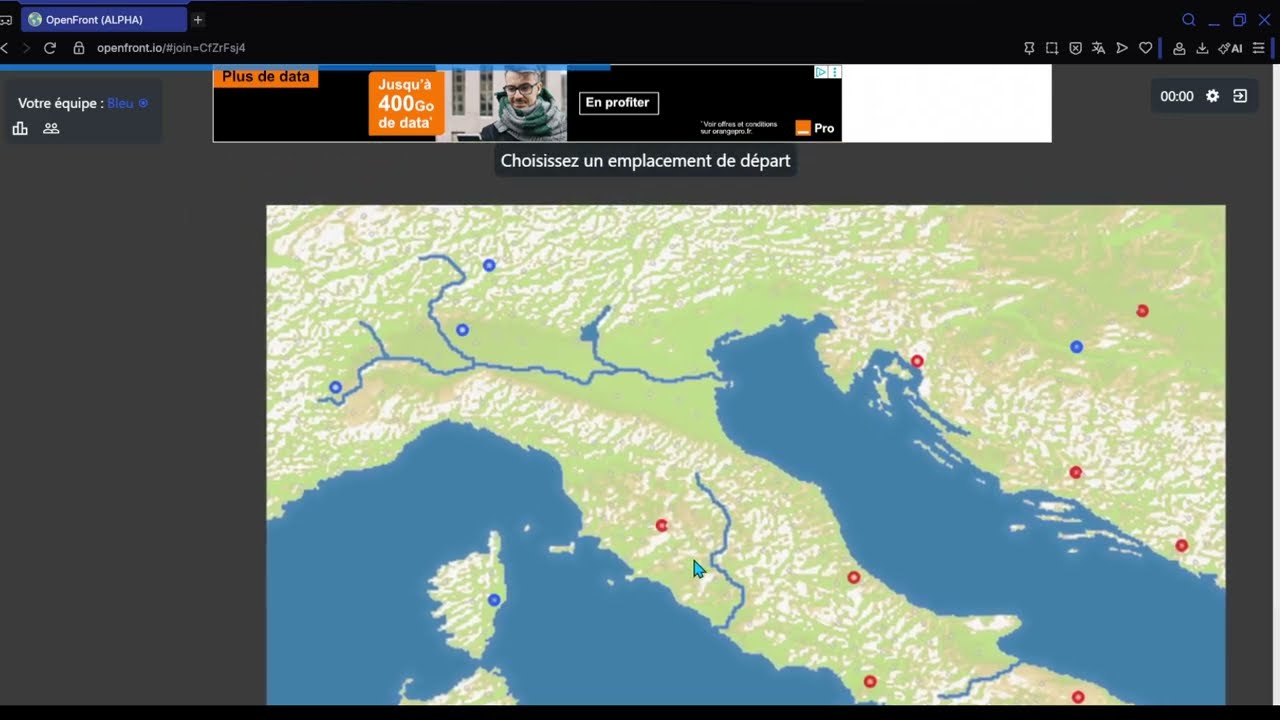Open a new browser tab
The image size is (1280, 720).
coord(198,20)
